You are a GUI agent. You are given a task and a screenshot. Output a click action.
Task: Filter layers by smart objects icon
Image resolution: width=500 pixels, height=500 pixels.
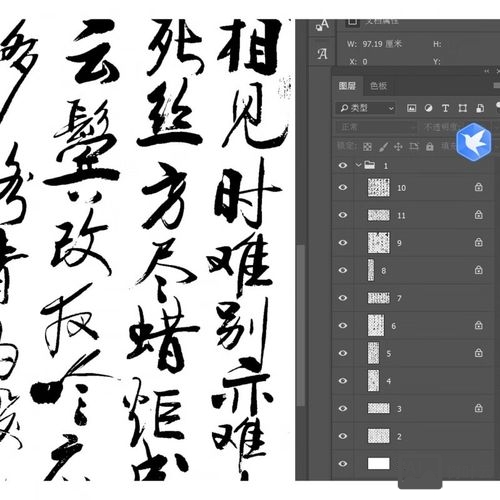tap(480, 108)
